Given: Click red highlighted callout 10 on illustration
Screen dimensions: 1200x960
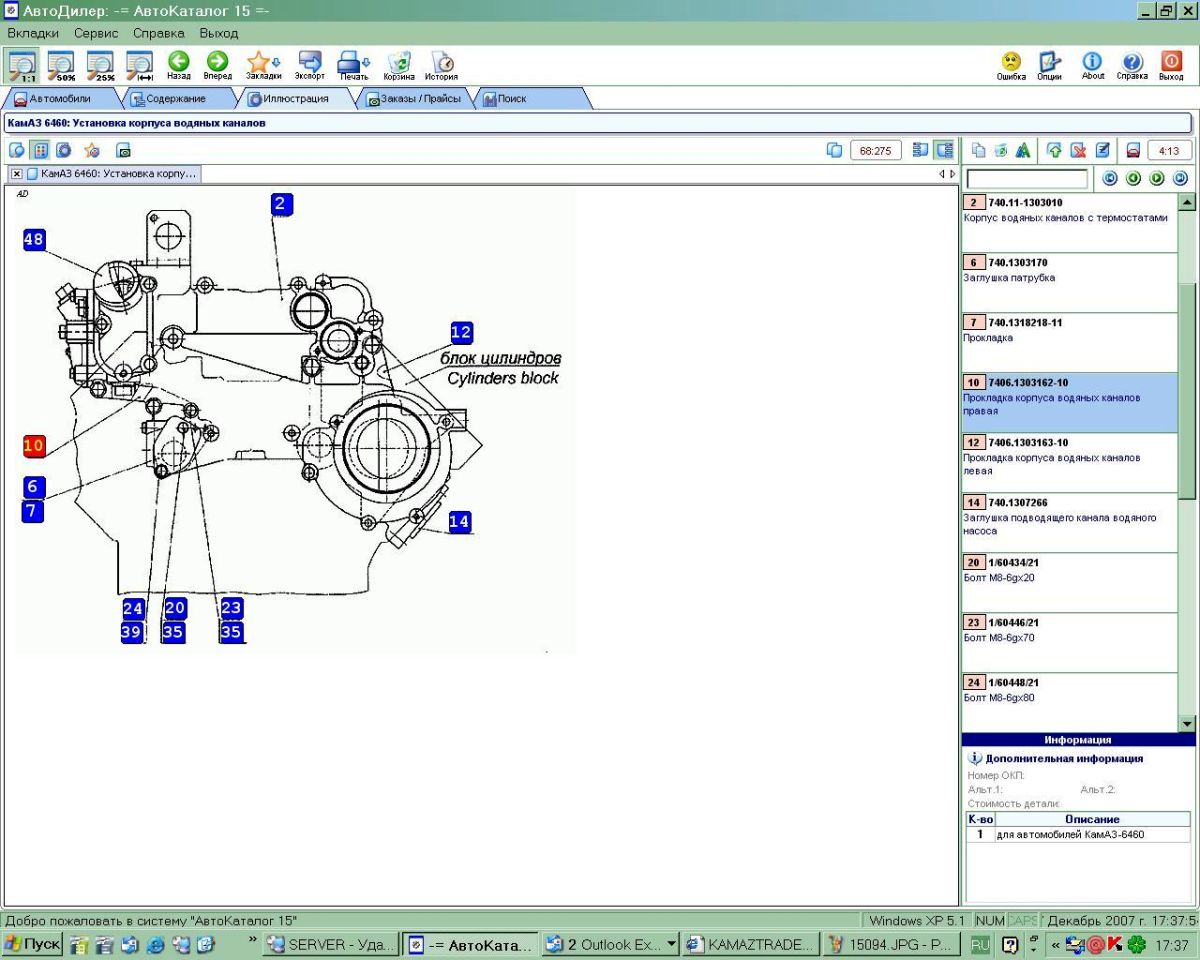Looking at the screenshot, I should tap(34, 446).
